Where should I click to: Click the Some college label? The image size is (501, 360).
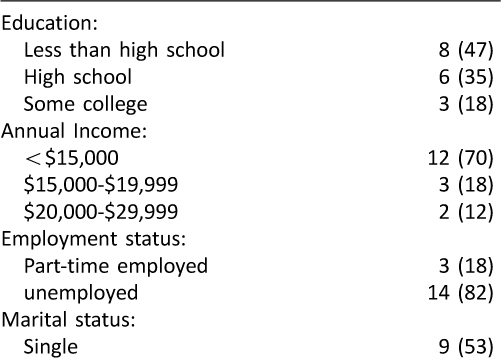85,104
